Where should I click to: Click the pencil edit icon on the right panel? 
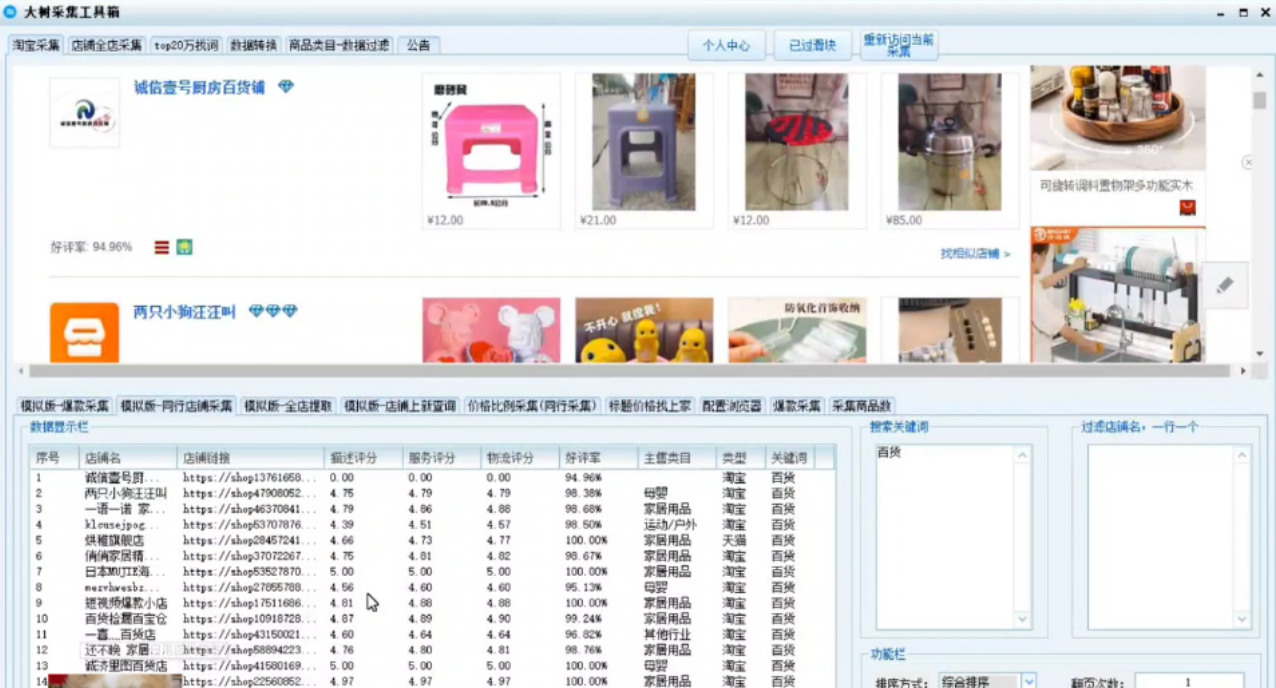[1225, 284]
